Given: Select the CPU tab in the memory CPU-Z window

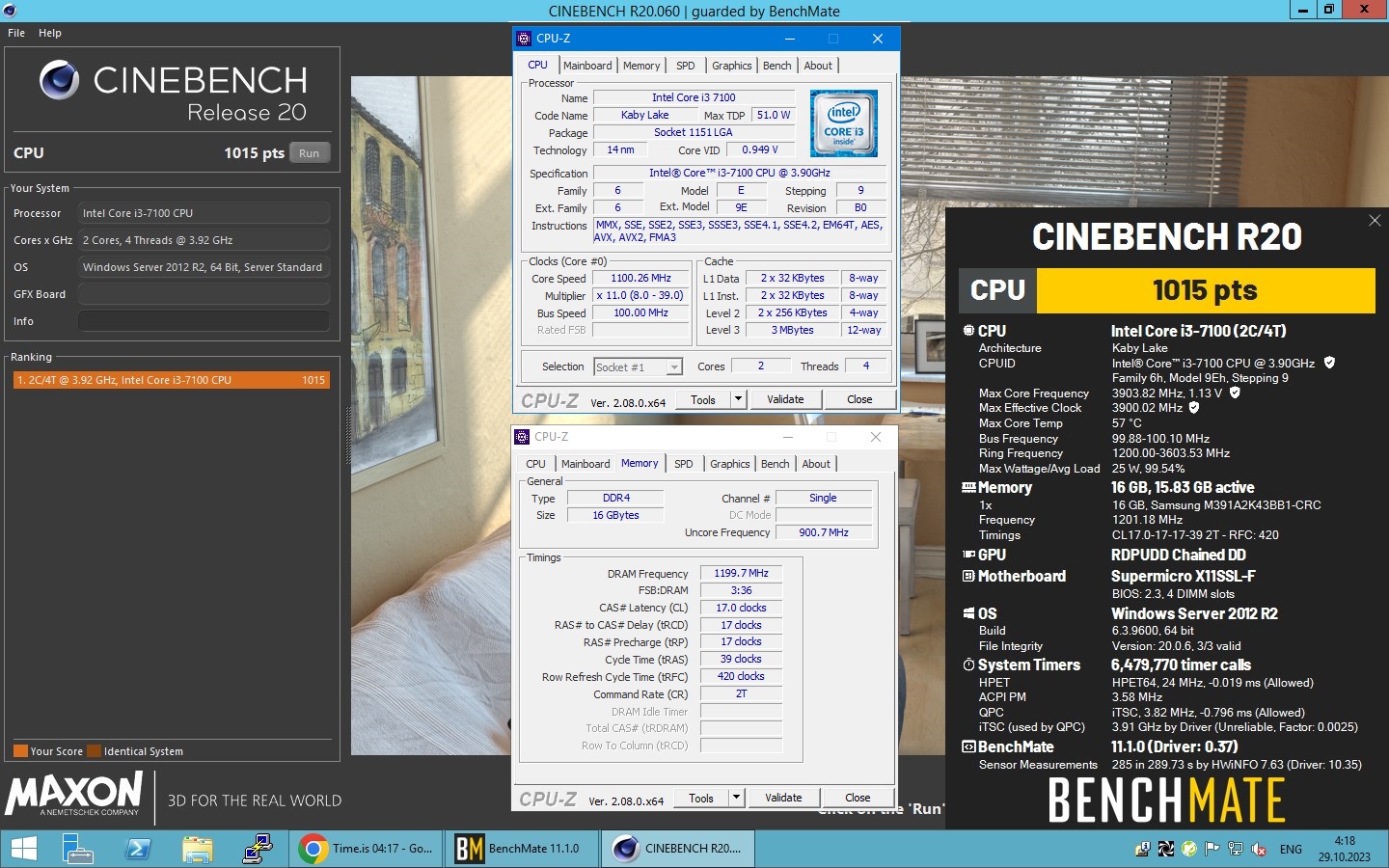Looking at the screenshot, I should click(x=535, y=464).
